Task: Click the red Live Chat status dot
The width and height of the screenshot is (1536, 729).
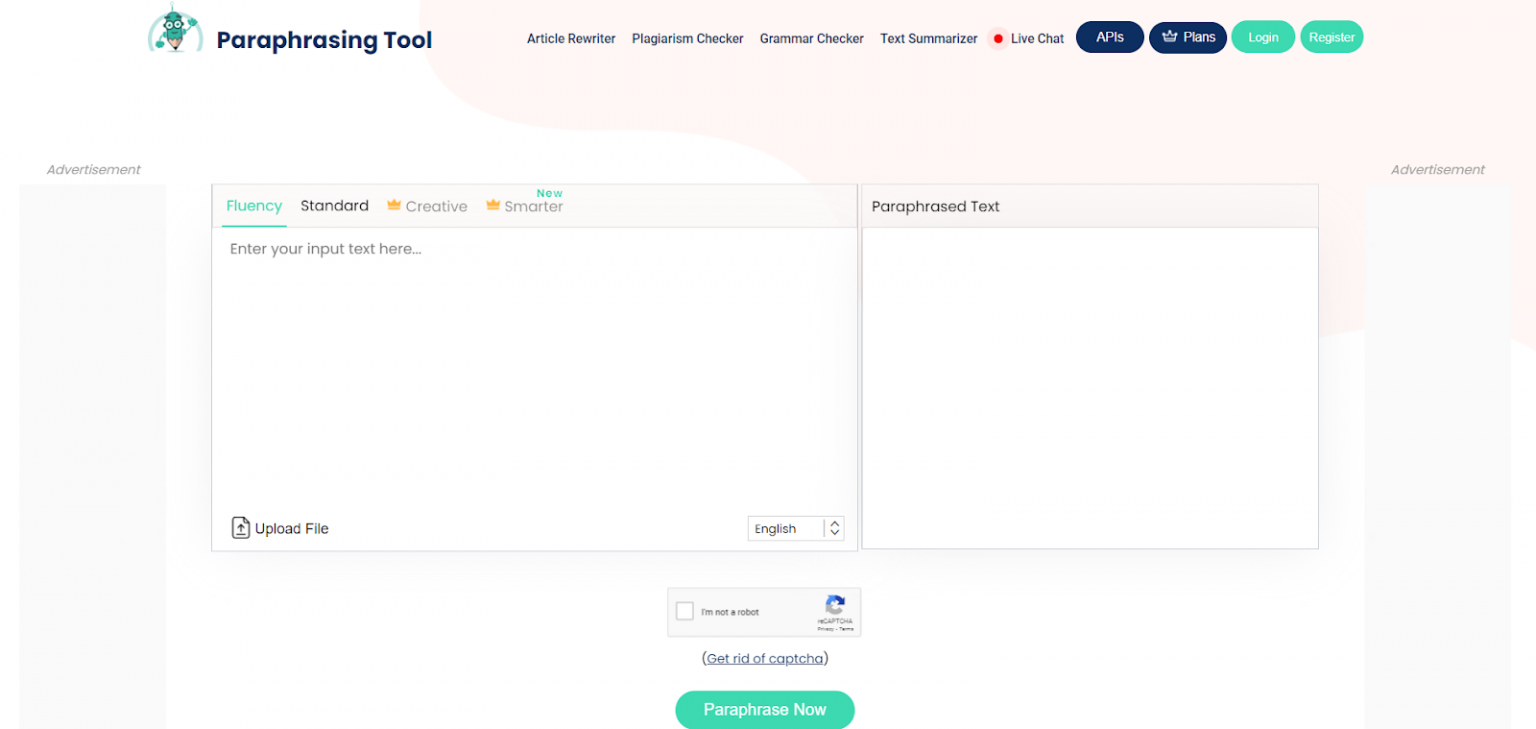Action: tap(996, 38)
